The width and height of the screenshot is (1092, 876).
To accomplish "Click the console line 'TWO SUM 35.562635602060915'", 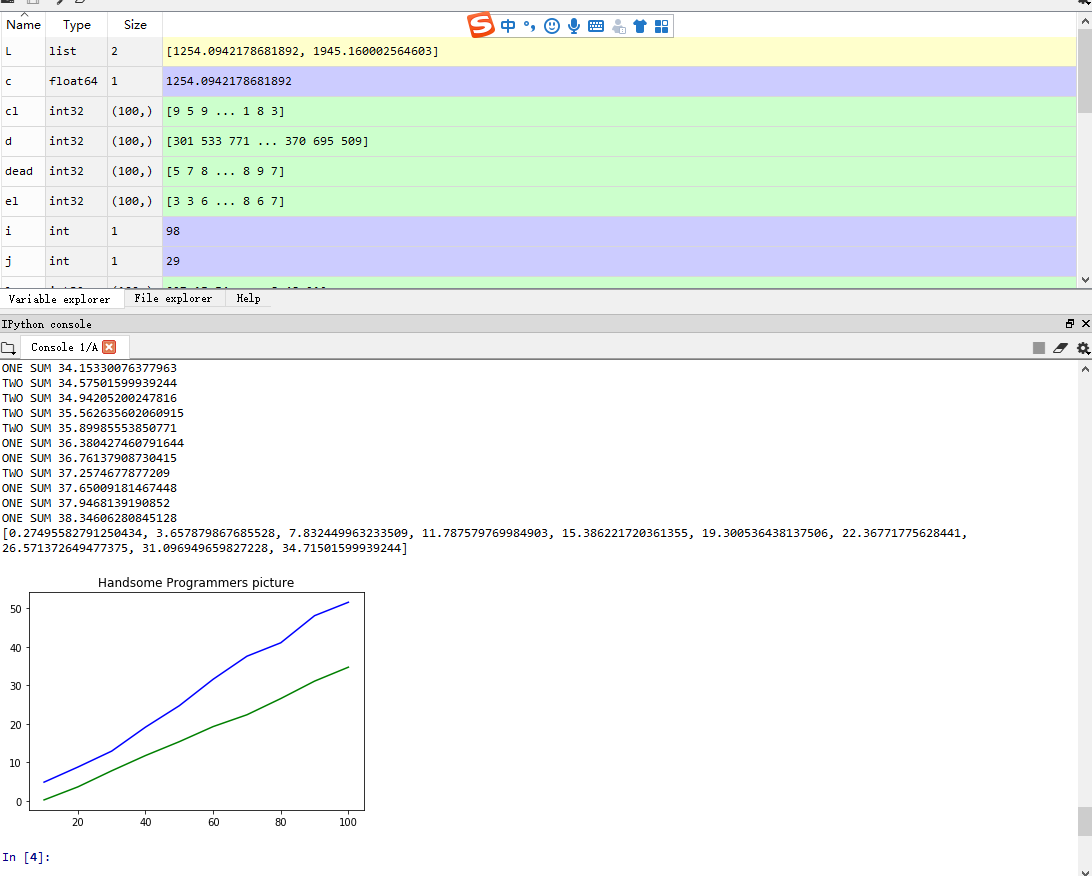I will click(x=93, y=413).
